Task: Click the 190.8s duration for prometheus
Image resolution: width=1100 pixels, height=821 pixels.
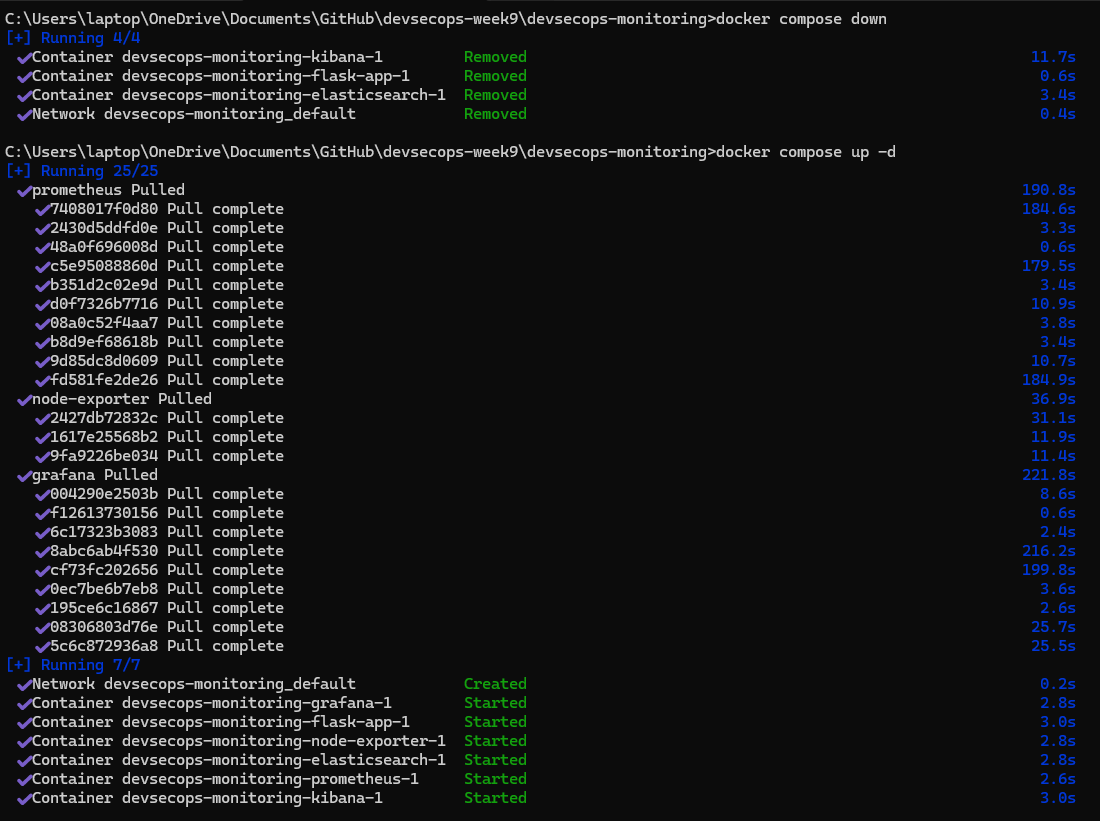Action: [x=1048, y=190]
